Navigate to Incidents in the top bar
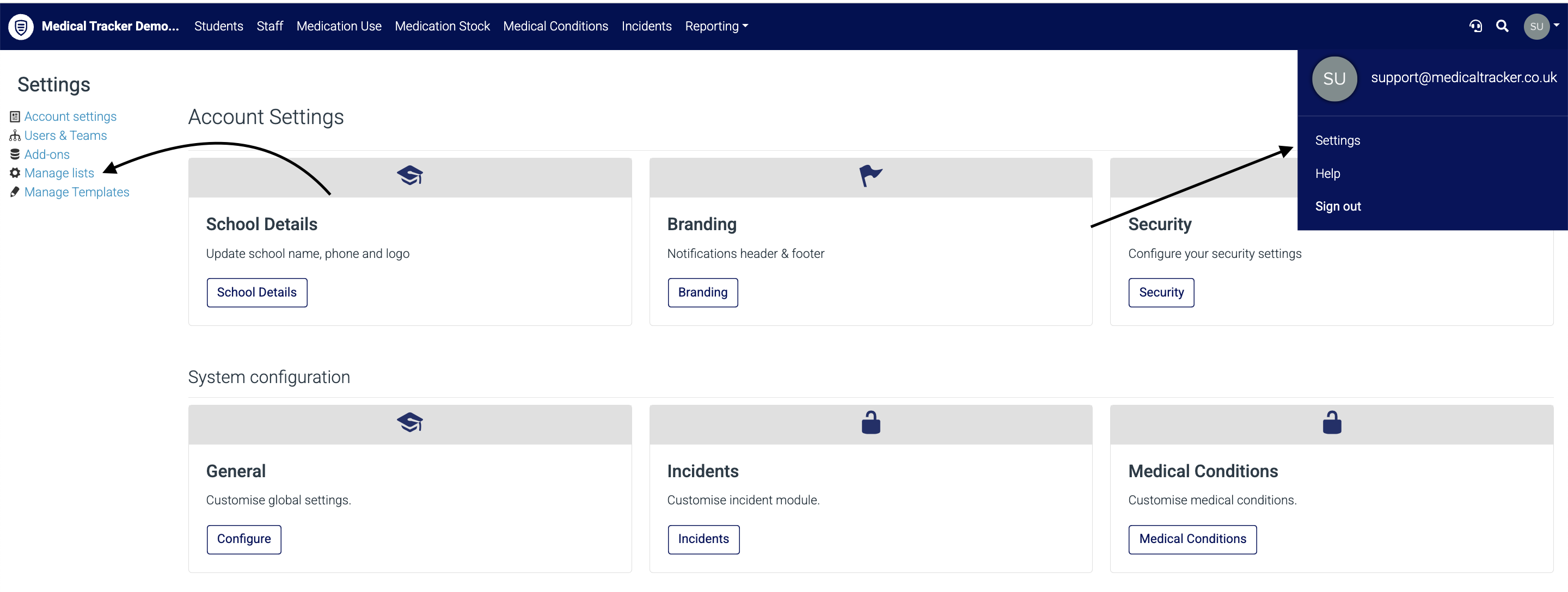Image resolution: width=1568 pixels, height=592 pixels. (646, 26)
